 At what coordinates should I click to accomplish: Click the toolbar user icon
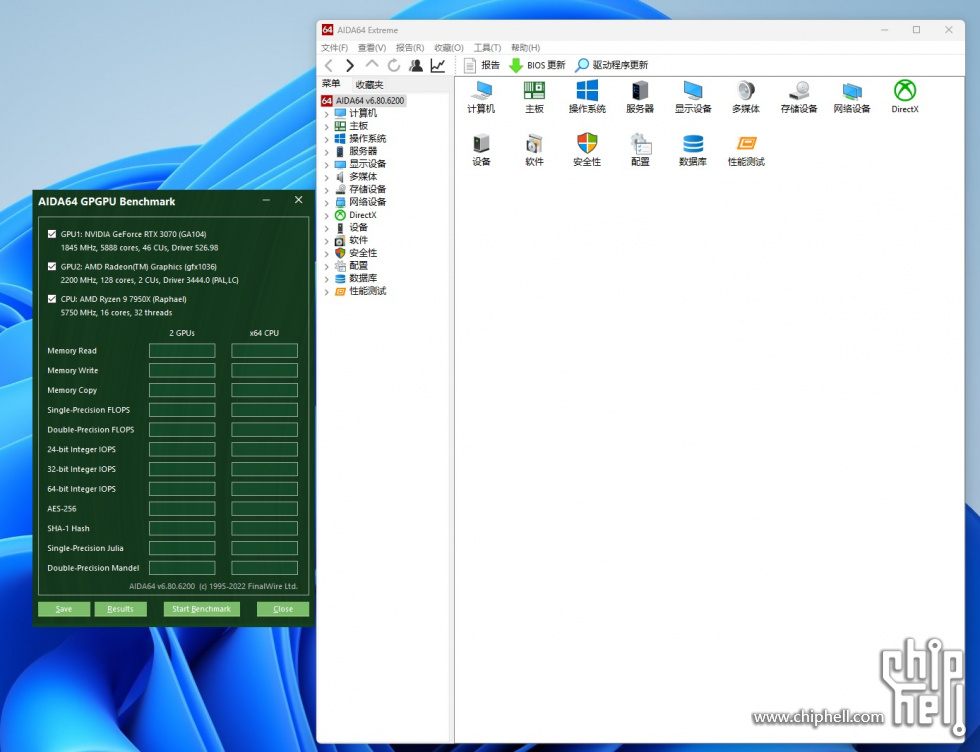pos(416,65)
